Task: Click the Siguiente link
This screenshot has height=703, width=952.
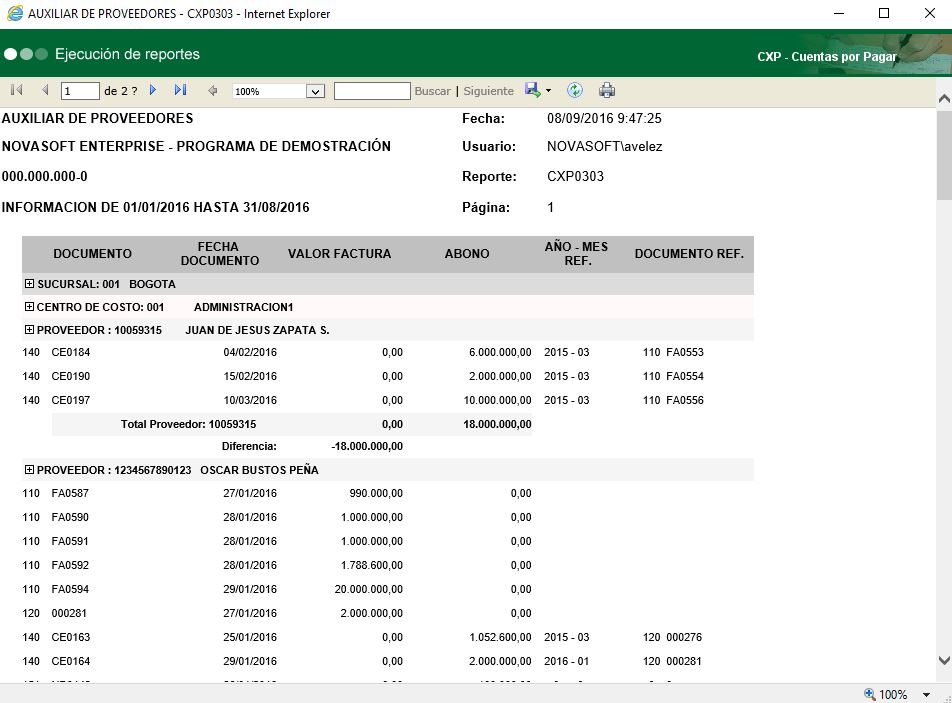Action: (488, 90)
